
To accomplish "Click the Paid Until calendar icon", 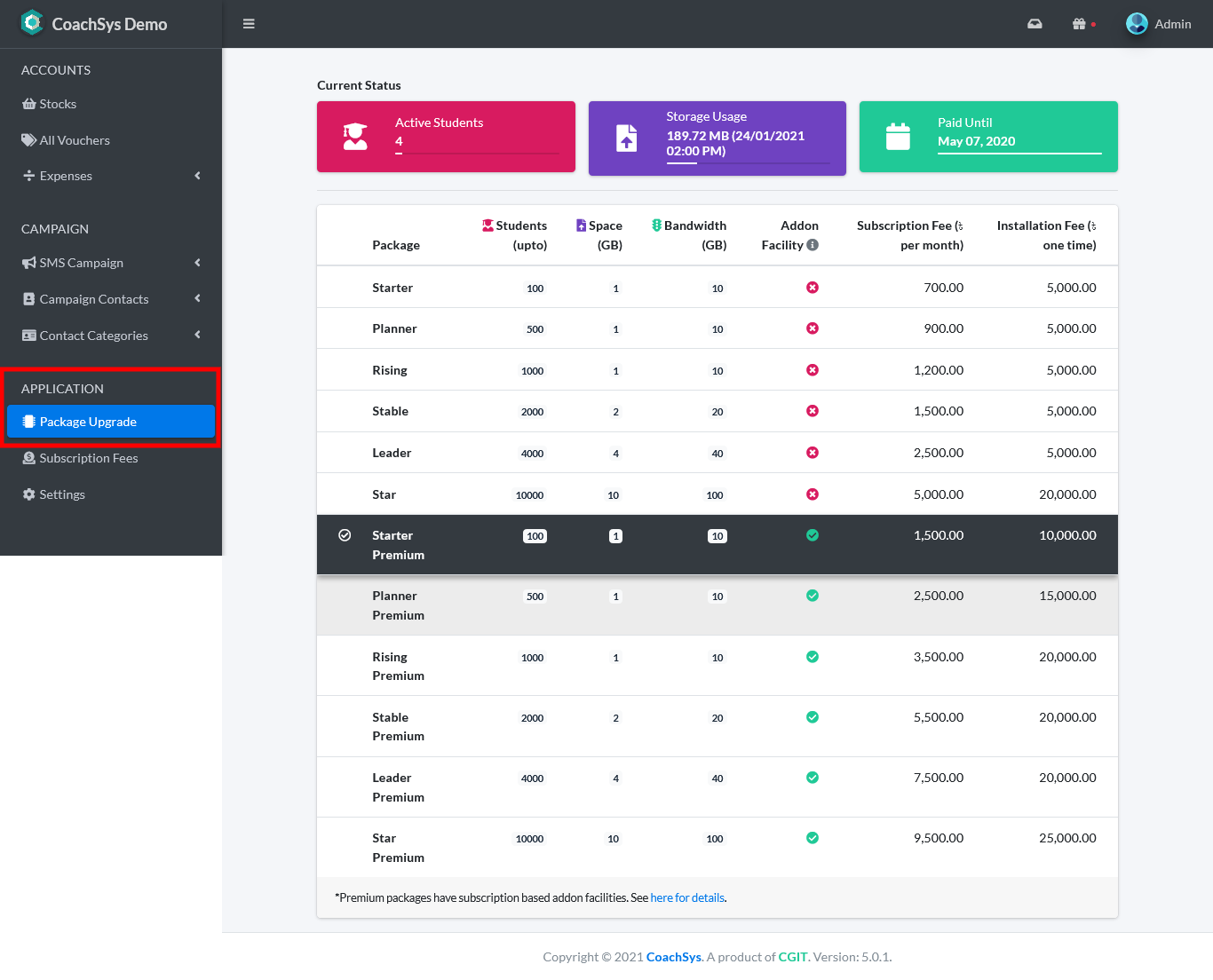I will pyautogui.click(x=898, y=137).
